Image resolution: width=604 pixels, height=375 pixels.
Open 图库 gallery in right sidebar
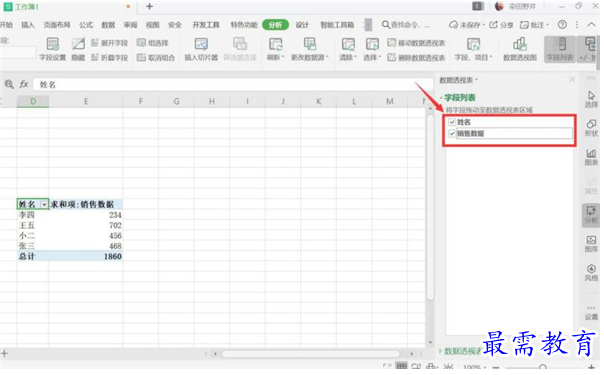point(591,244)
